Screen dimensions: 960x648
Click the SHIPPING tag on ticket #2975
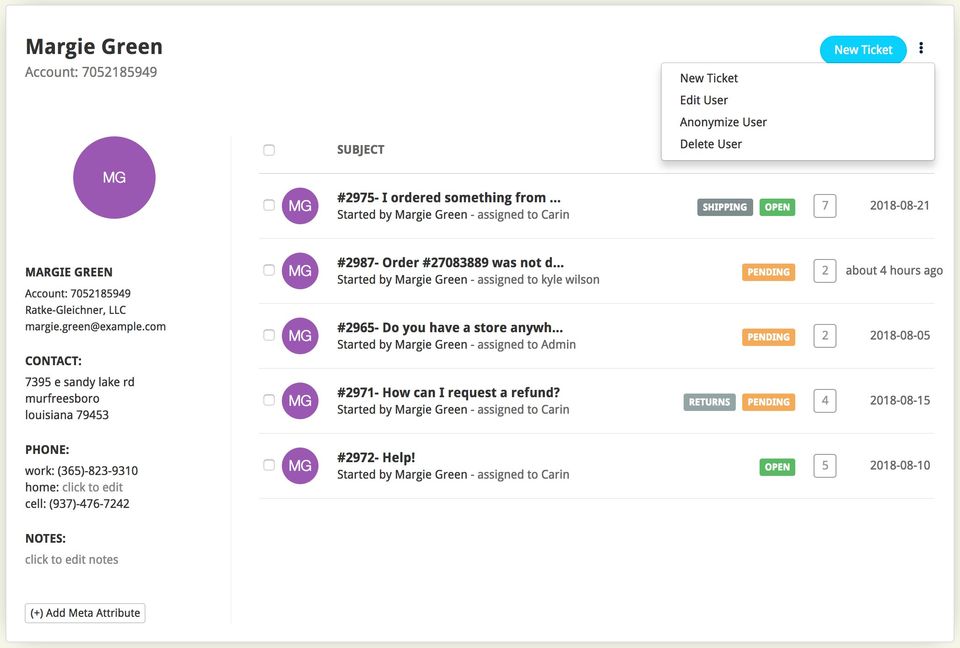pyautogui.click(x=725, y=207)
